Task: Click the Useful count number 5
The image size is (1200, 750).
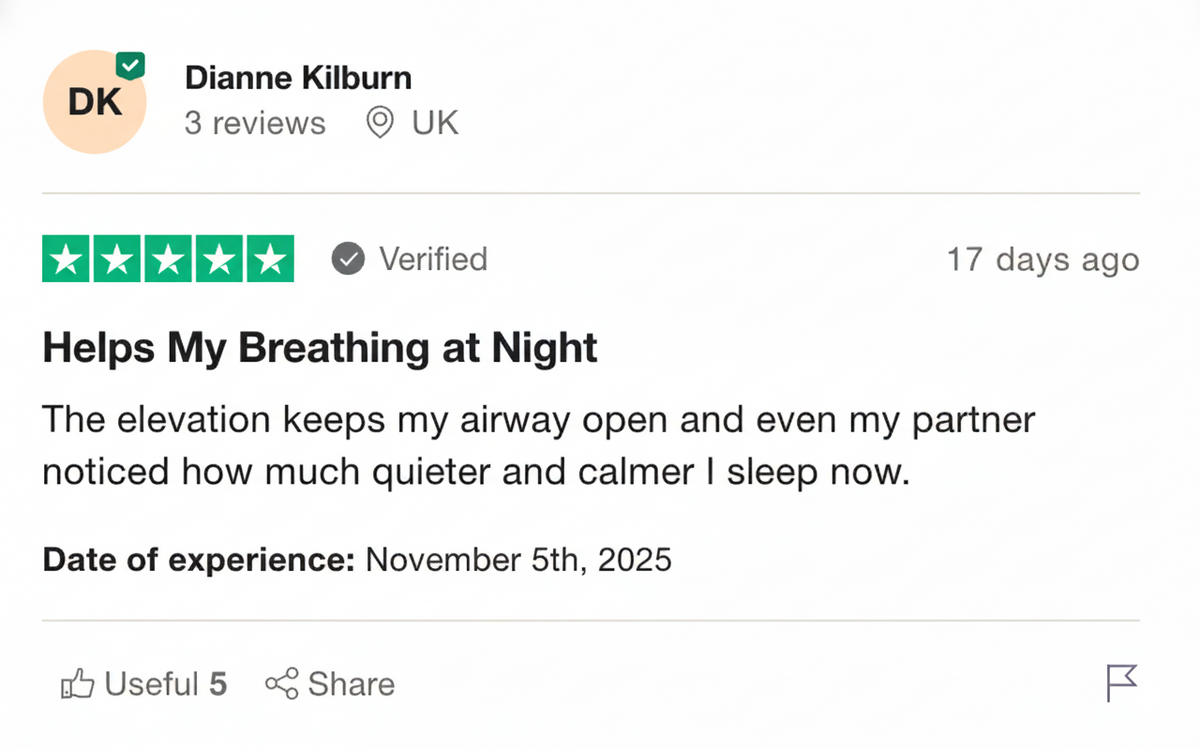Action: click(218, 685)
